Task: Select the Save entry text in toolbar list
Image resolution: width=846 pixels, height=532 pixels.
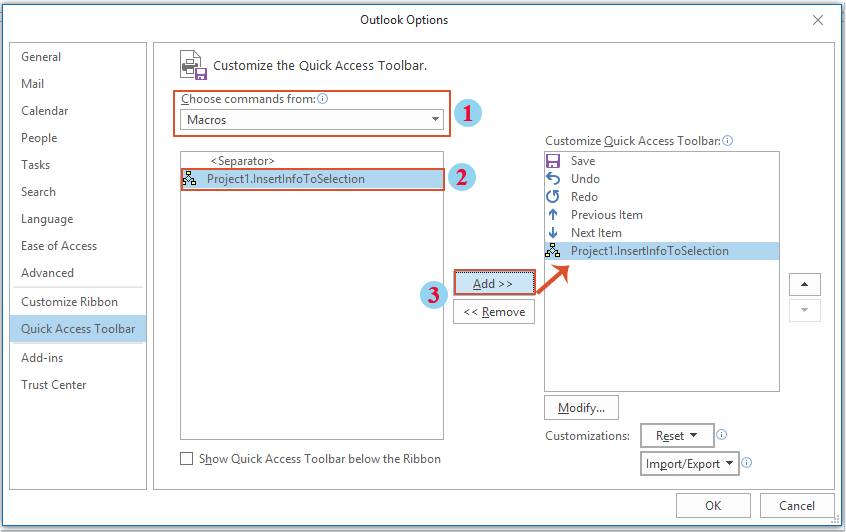Action: [583, 161]
